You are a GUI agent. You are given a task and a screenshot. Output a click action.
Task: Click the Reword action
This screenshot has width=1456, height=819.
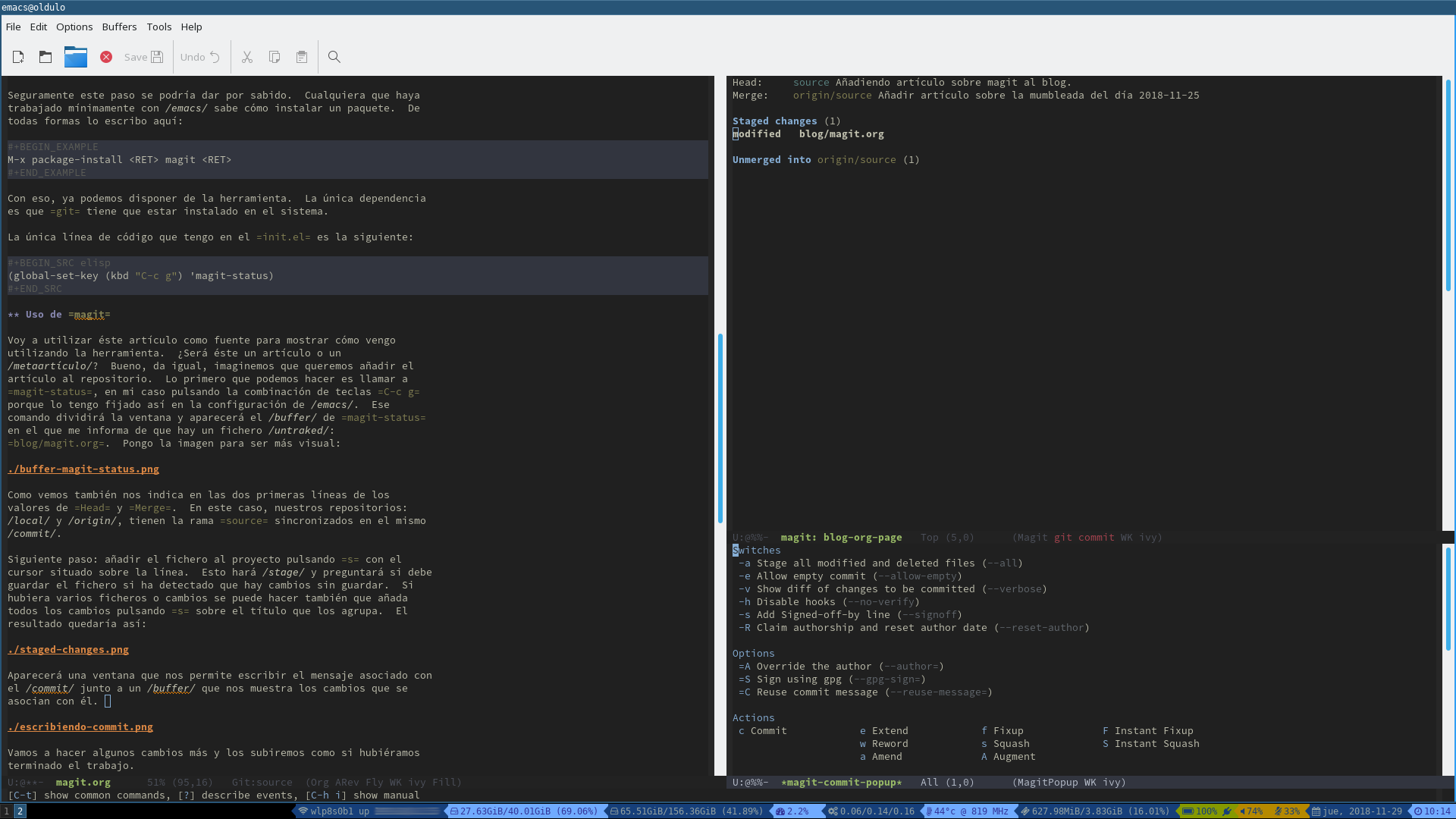click(x=884, y=744)
